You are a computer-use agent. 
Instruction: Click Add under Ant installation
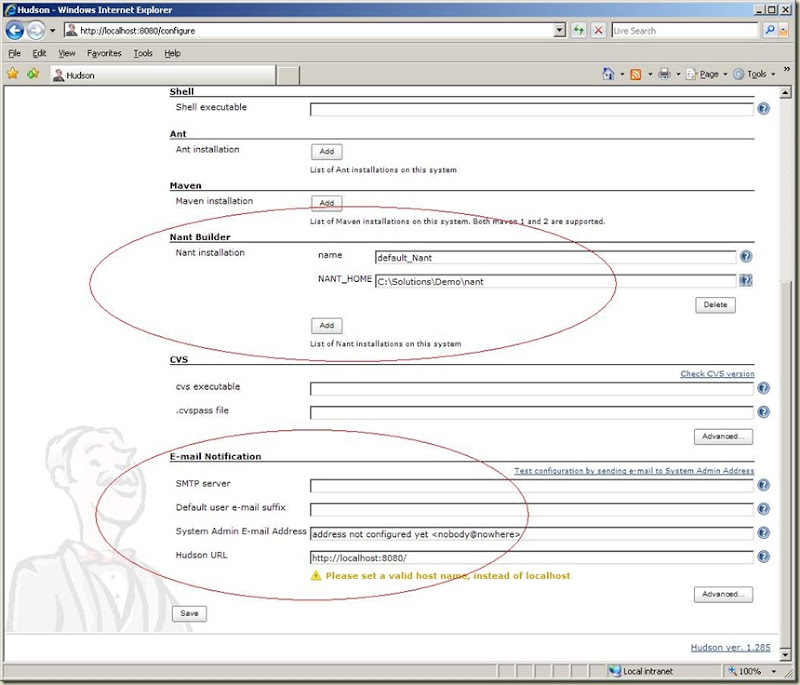pyautogui.click(x=327, y=151)
